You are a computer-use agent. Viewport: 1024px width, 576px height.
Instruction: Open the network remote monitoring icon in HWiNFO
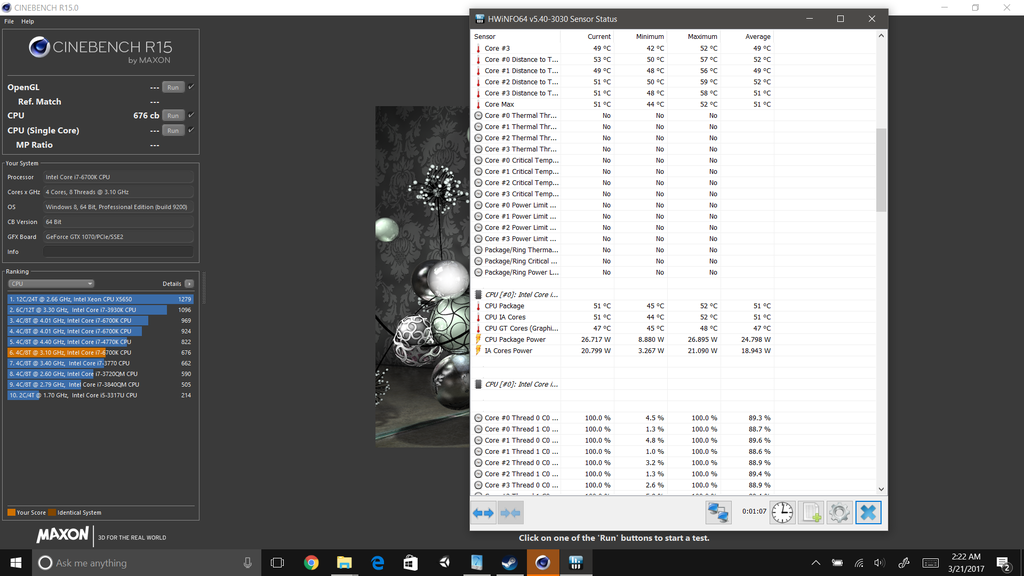(x=718, y=513)
